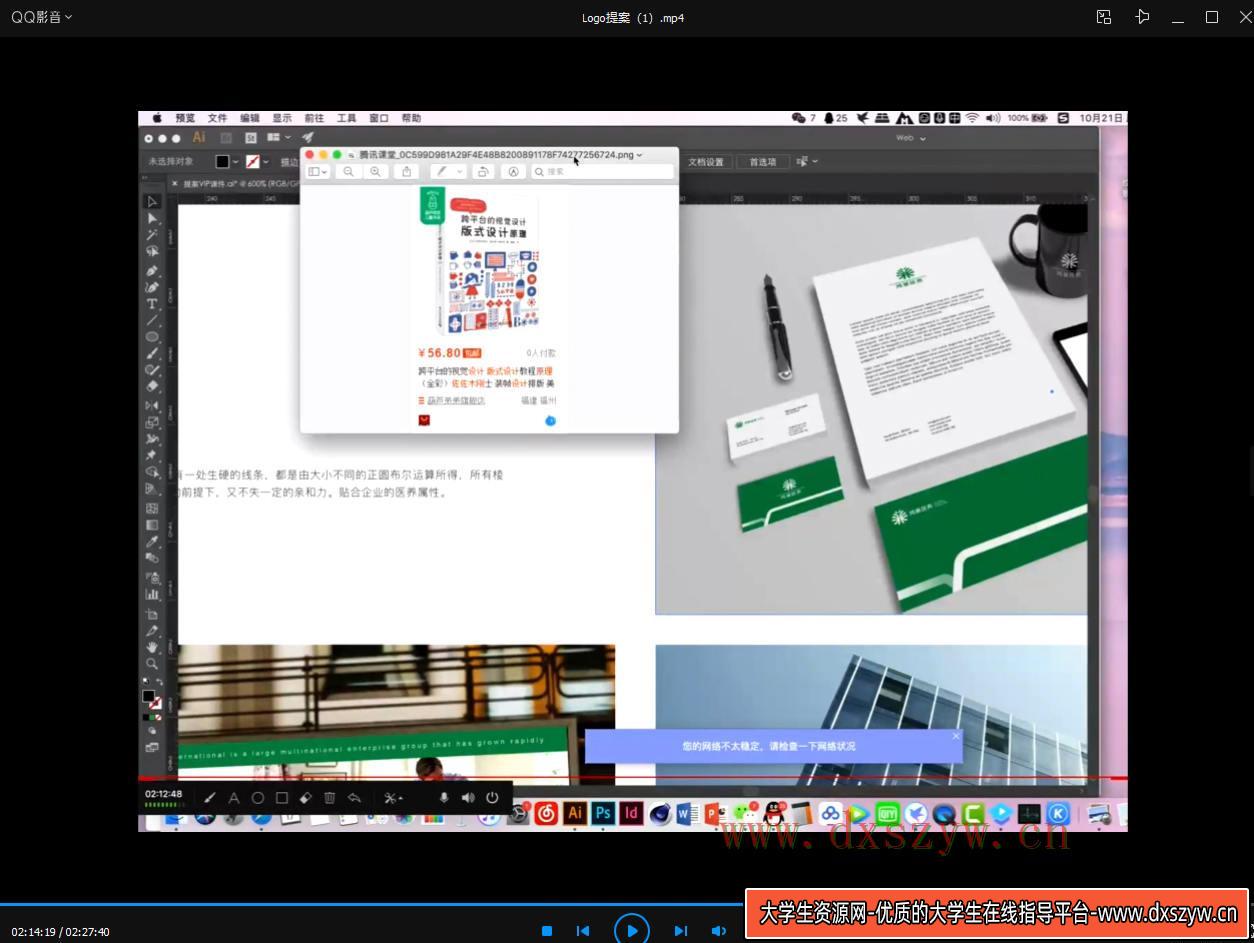Viewport: 1254px width, 943px height.
Task: Select the rectangle annotation tool
Action: [282, 798]
